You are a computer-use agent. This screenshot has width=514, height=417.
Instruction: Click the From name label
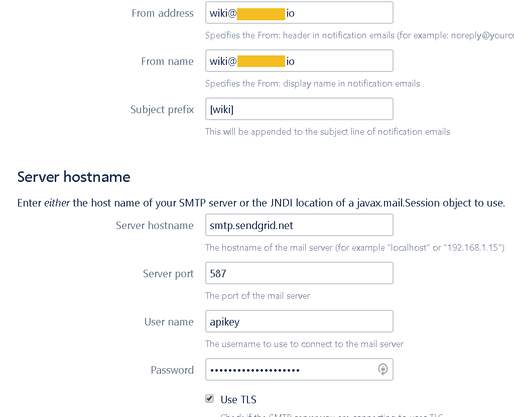167,61
